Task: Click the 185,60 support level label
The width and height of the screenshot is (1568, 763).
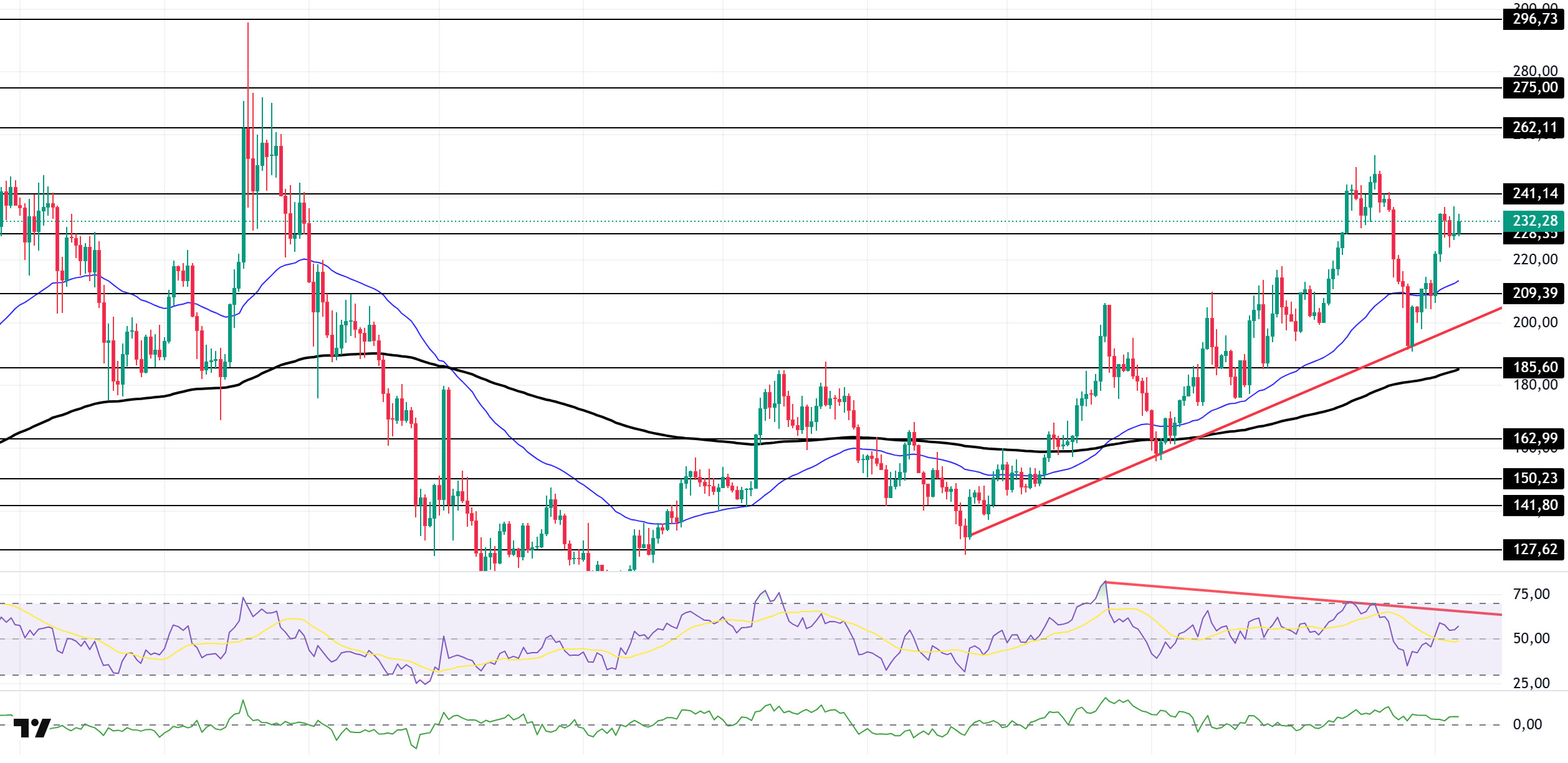Action: tap(1534, 367)
